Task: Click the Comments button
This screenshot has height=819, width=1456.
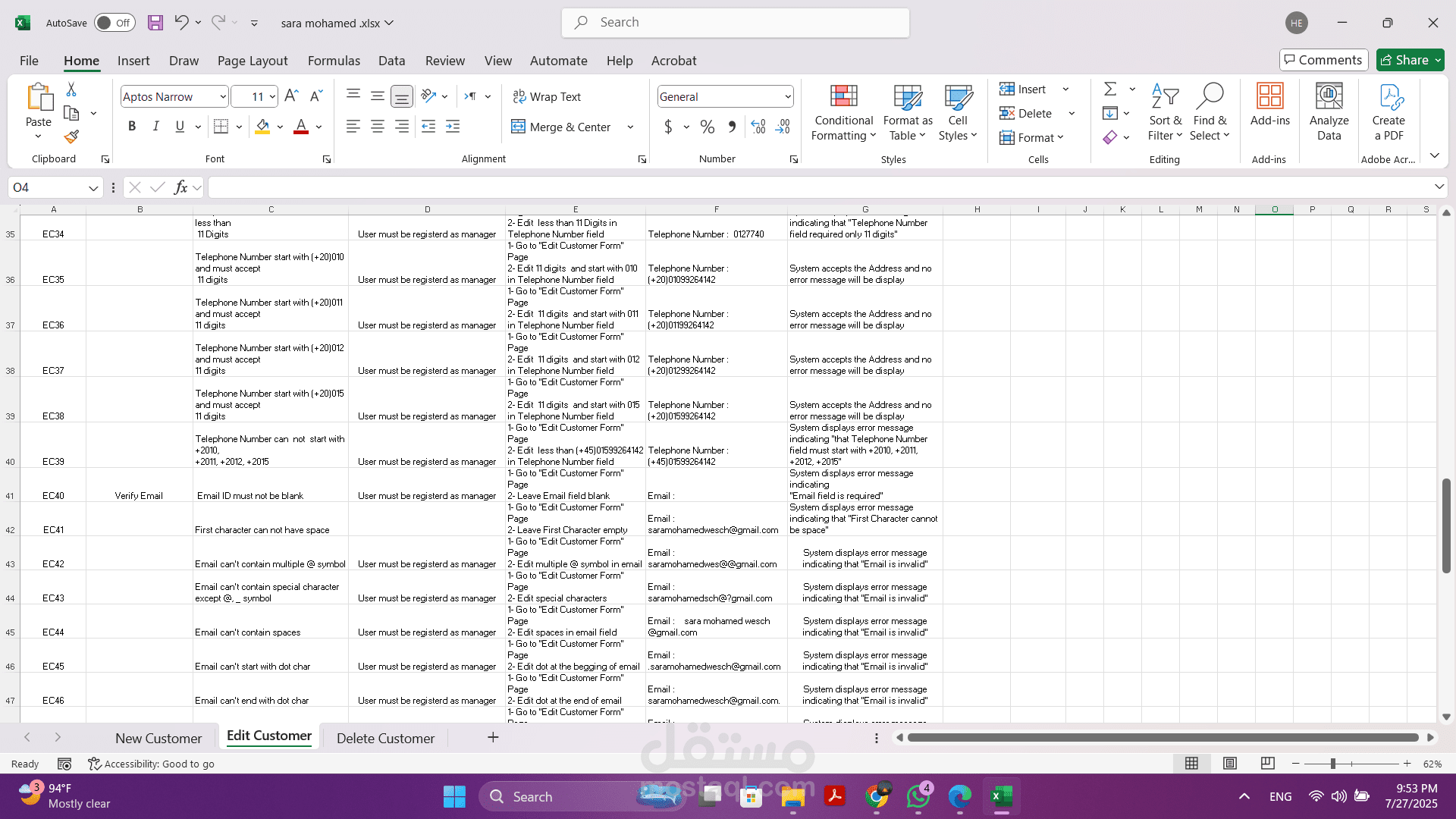Action: pyautogui.click(x=1323, y=60)
